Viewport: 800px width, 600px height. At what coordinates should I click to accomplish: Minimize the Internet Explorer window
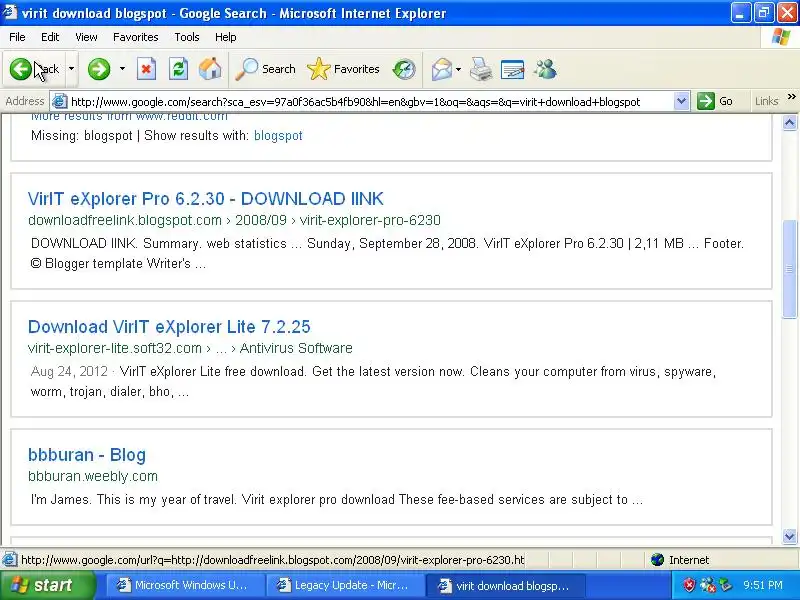(x=740, y=13)
